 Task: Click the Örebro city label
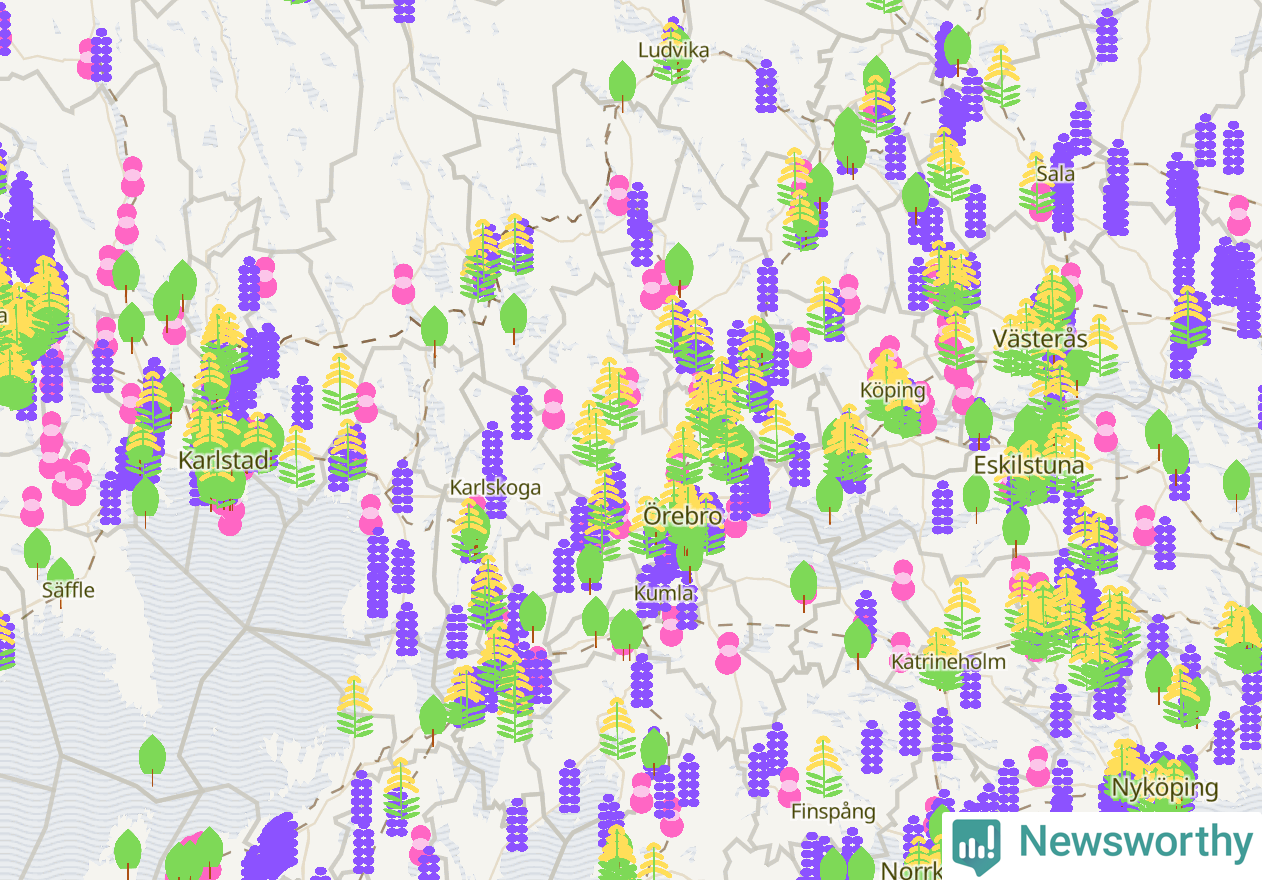click(683, 517)
